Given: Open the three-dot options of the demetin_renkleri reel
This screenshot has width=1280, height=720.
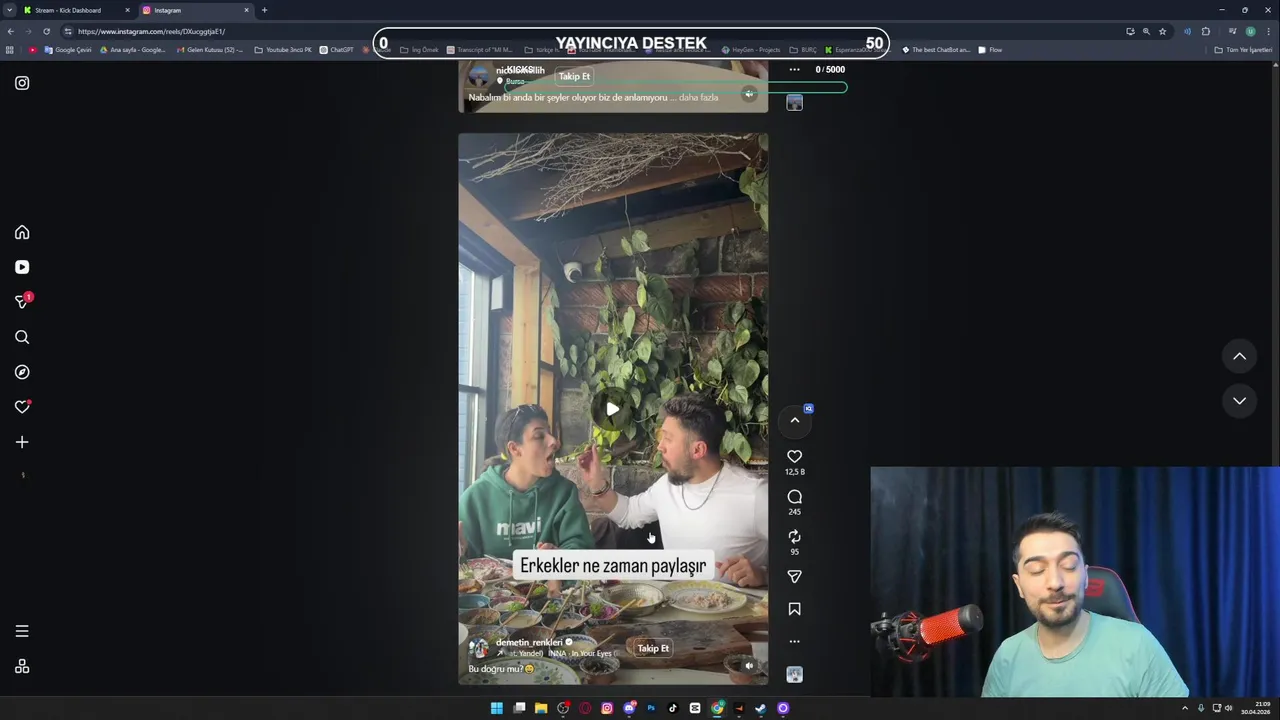Looking at the screenshot, I should click(x=794, y=641).
